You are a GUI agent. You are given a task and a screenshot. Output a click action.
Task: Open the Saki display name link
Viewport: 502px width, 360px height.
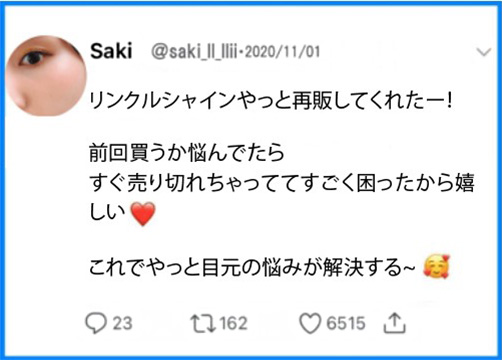(111, 51)
